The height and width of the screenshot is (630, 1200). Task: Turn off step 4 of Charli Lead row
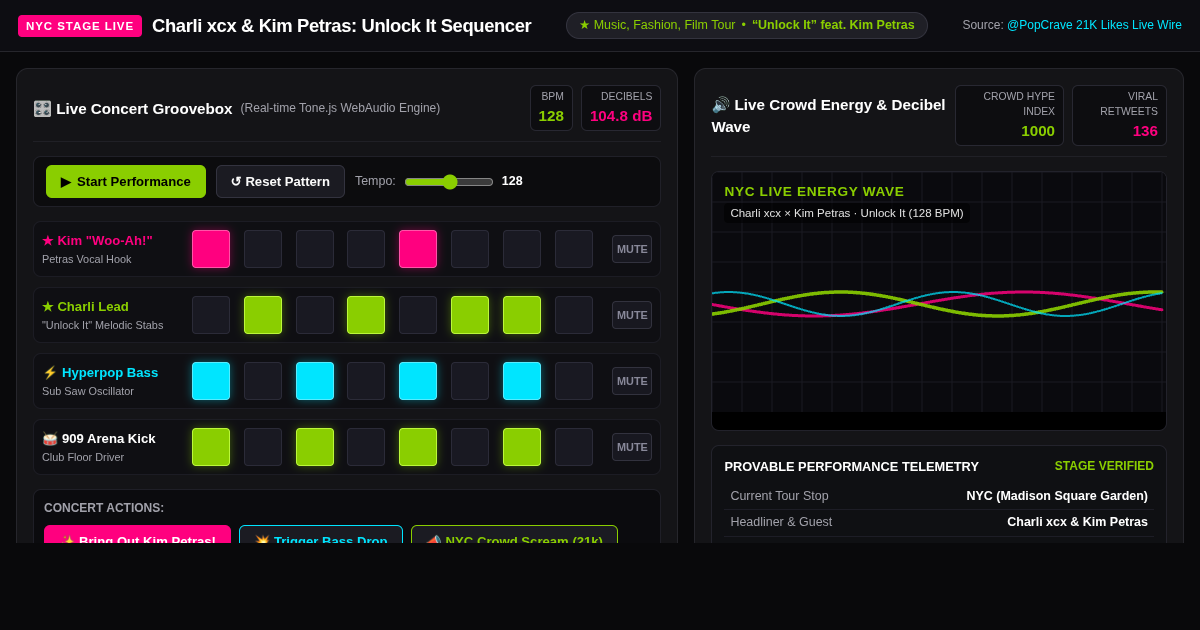click(x=366, y=315)
